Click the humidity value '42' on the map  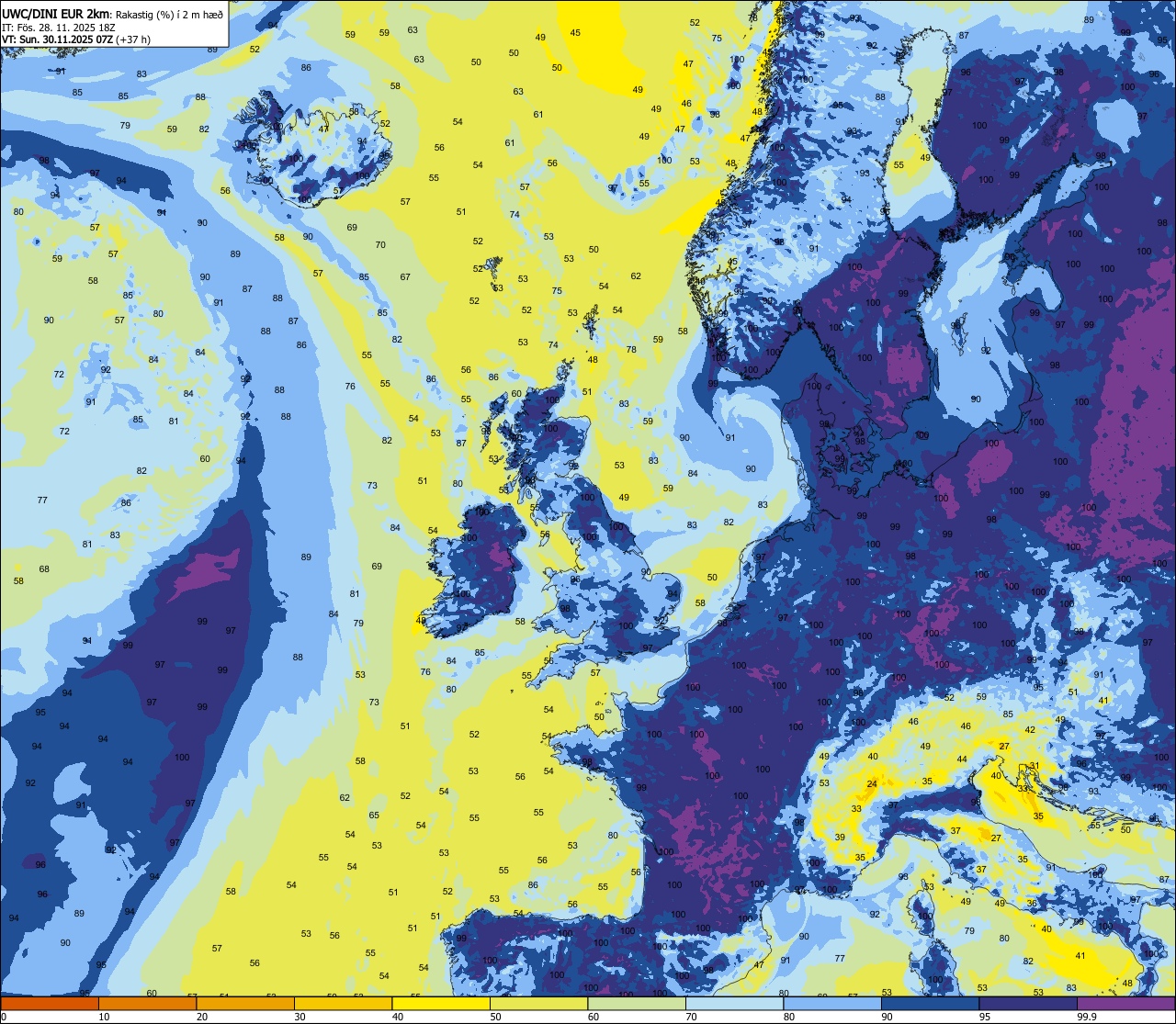[x=1030, y=730]
